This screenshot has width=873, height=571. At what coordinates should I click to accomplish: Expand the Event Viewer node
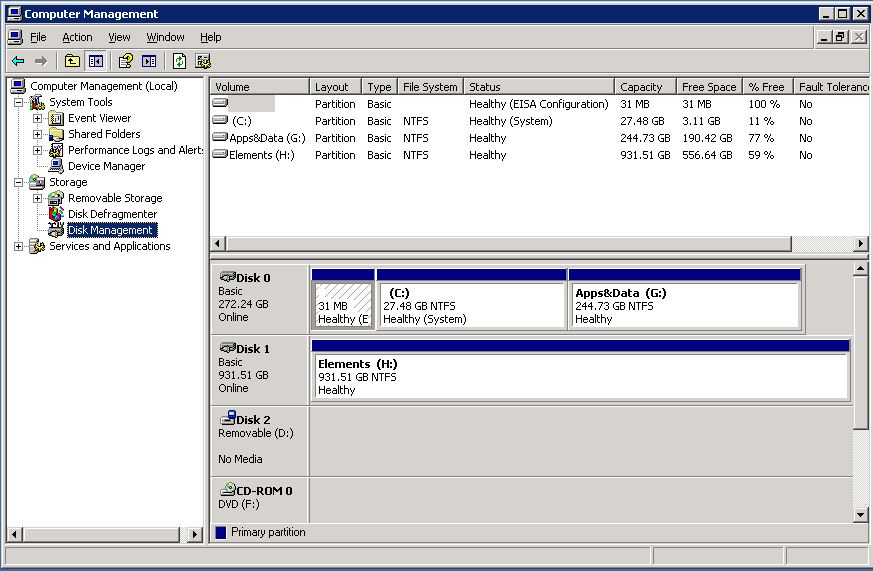pyautogui.click(x=37, y=118)
